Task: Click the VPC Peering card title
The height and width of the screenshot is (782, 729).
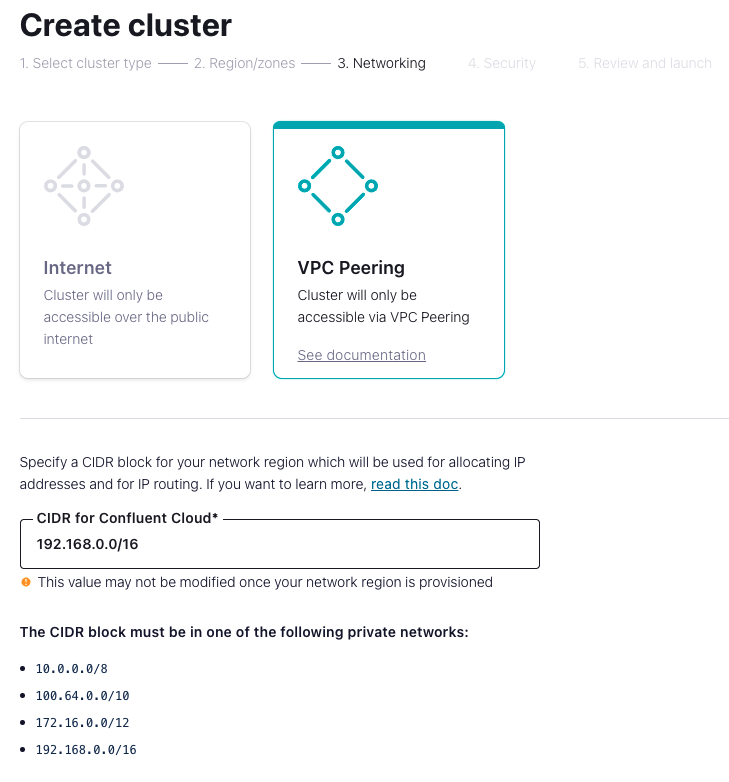Action: point(351,268)
